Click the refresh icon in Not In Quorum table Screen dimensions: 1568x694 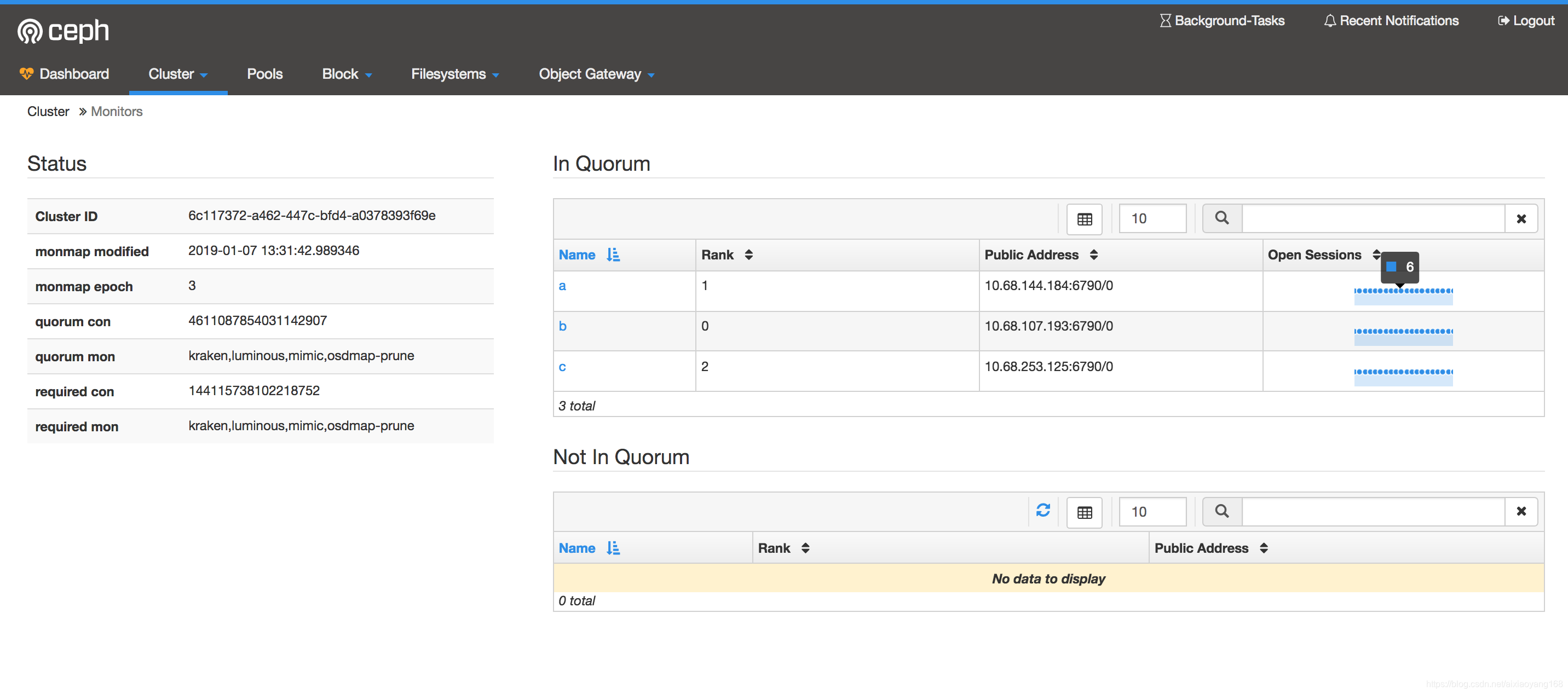[1043, 511]
